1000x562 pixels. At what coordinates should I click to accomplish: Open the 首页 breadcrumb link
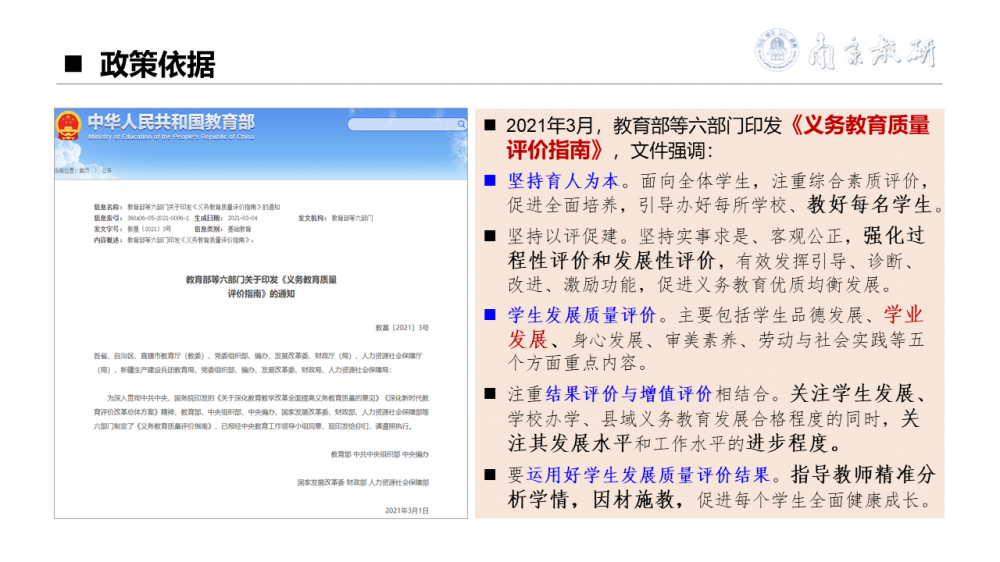point(85,171)
